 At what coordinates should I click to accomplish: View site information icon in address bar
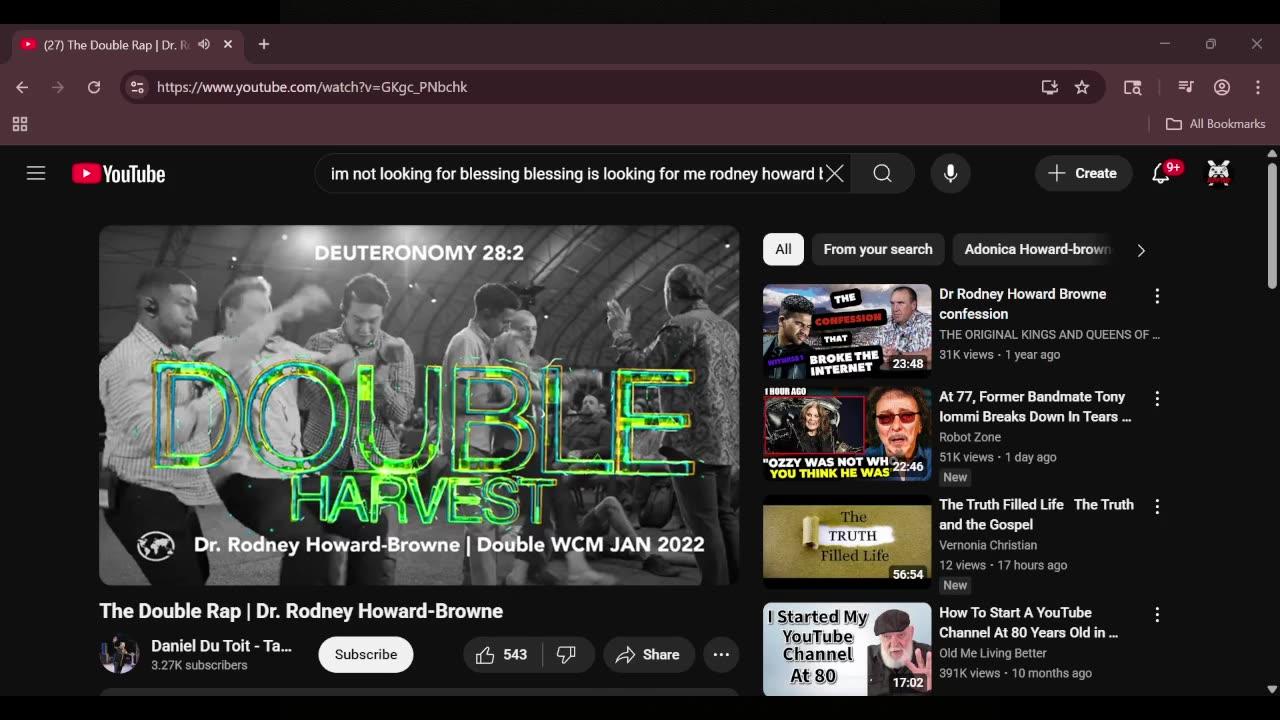[137, 87]
